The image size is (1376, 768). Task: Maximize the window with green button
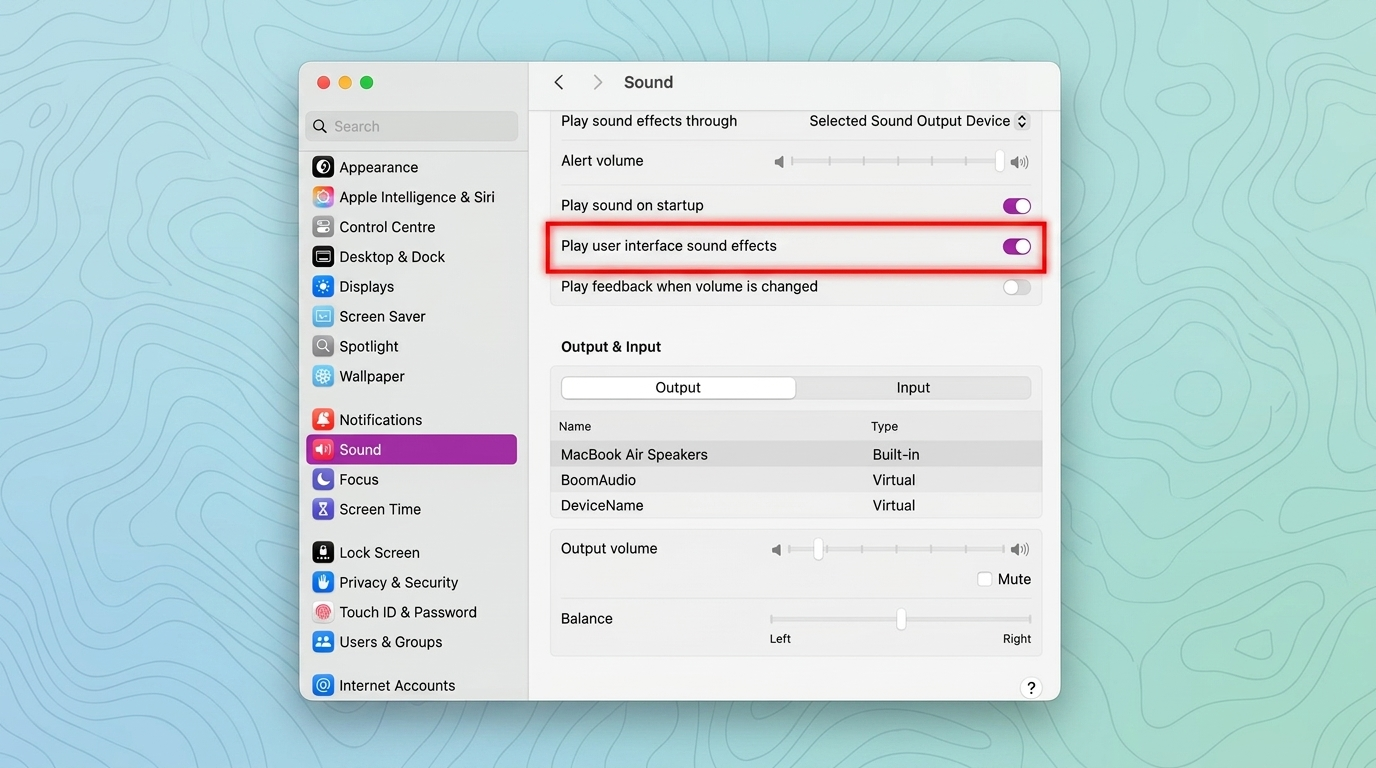pyautogui.click(x=367, y=83)
